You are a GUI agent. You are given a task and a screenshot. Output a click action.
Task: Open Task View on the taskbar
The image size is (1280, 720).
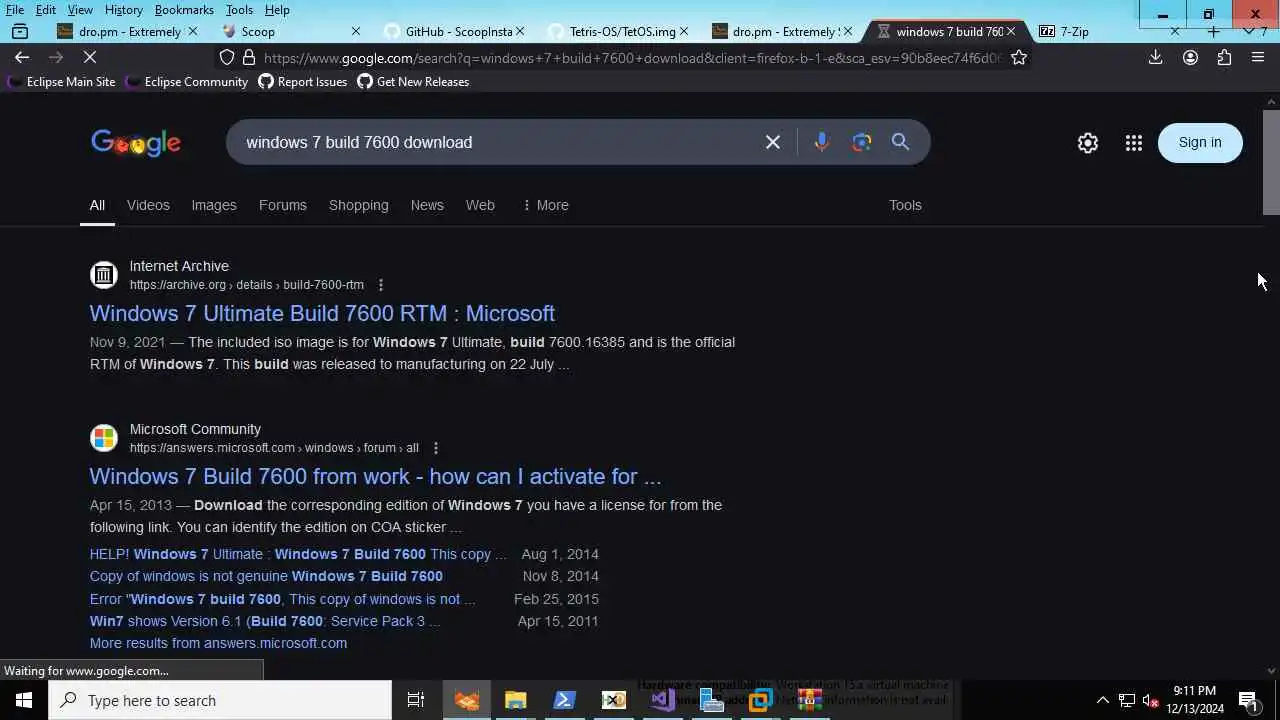(416, 700)
